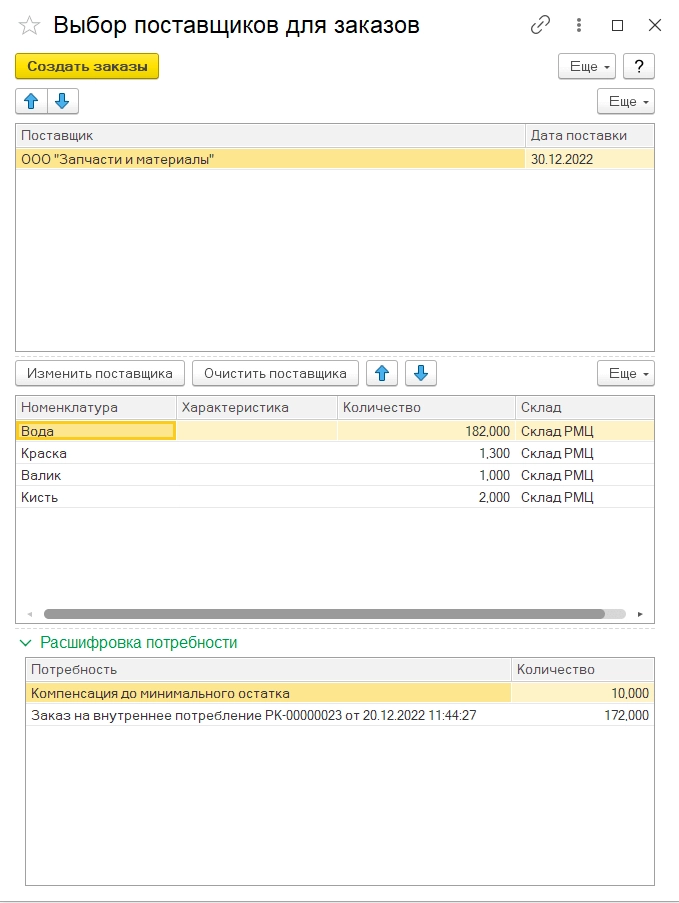Select the Краска row in items table
Viewport: 679px width, 903px height.
click(x=96, y=453)
